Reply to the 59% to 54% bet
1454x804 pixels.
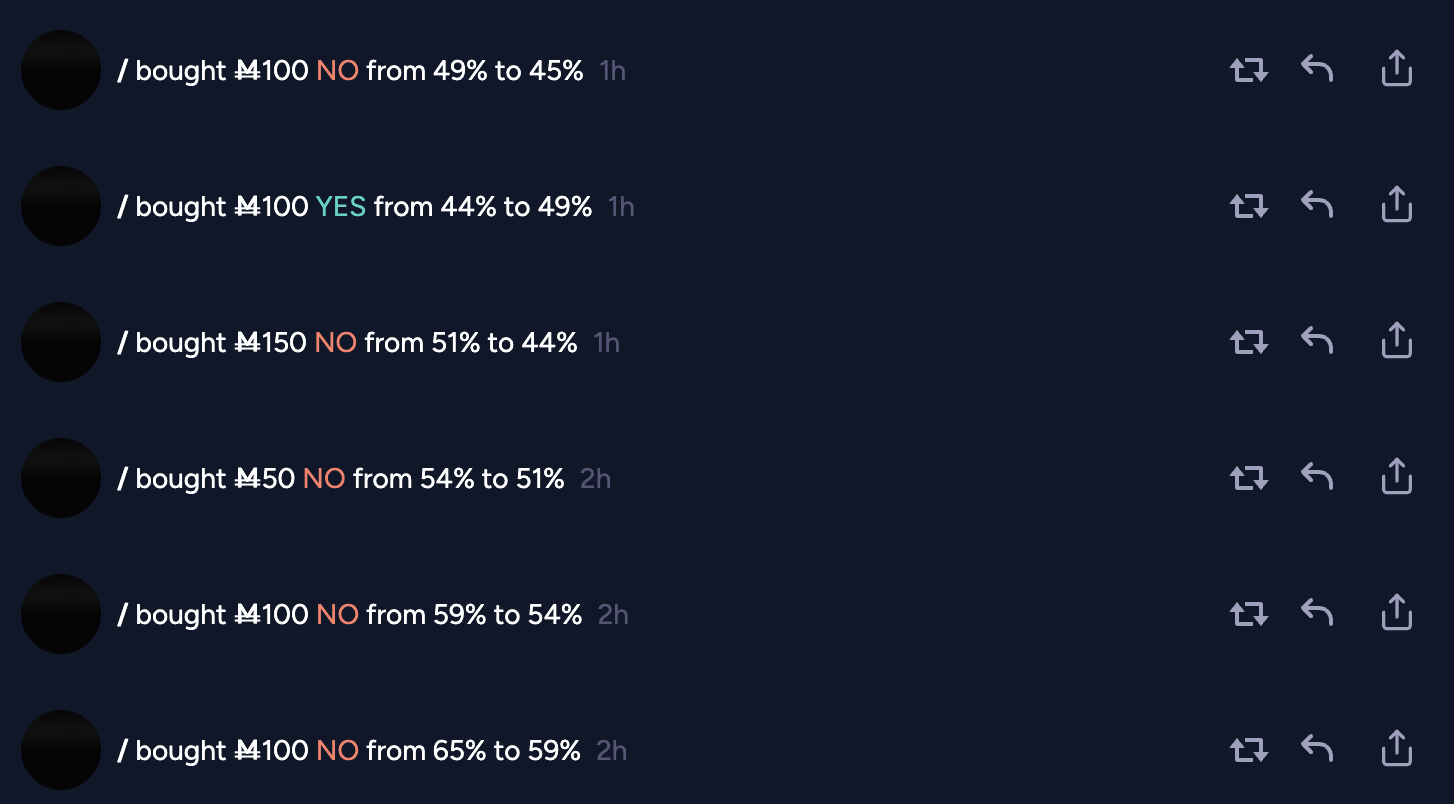1317,613
